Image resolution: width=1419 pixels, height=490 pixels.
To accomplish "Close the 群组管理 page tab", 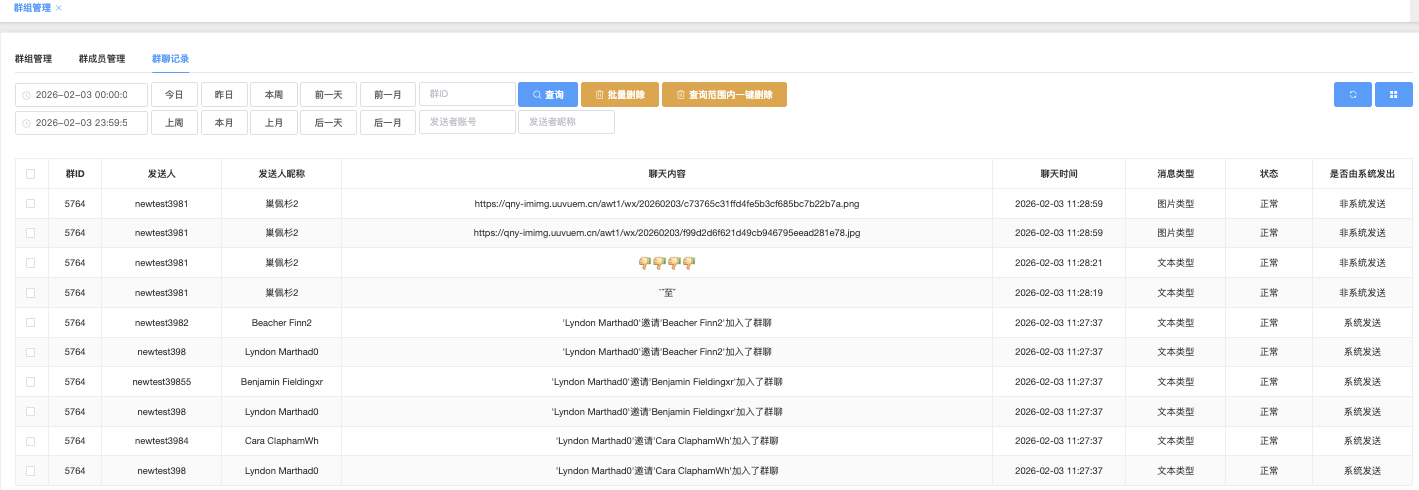I will 59,8.
